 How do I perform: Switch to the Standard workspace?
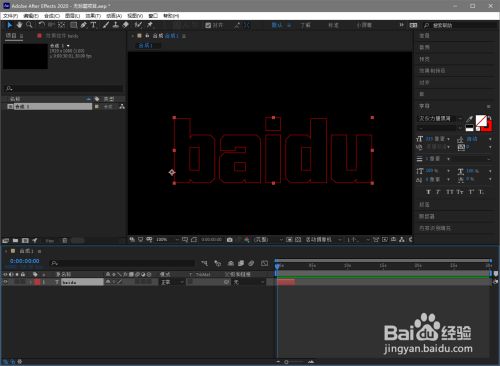coord(333,25)
